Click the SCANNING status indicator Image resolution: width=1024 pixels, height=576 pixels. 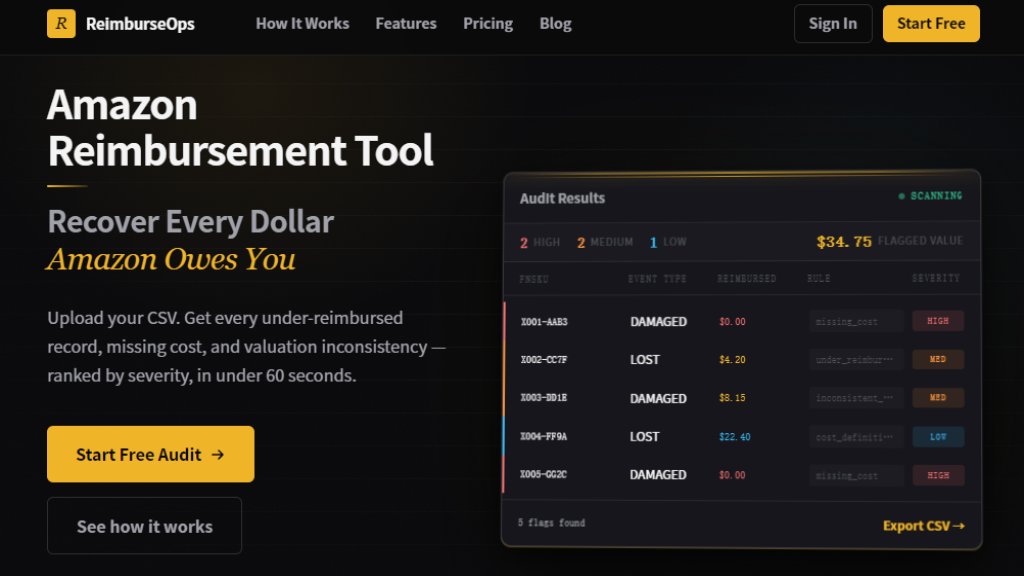(x=930, y=196)
